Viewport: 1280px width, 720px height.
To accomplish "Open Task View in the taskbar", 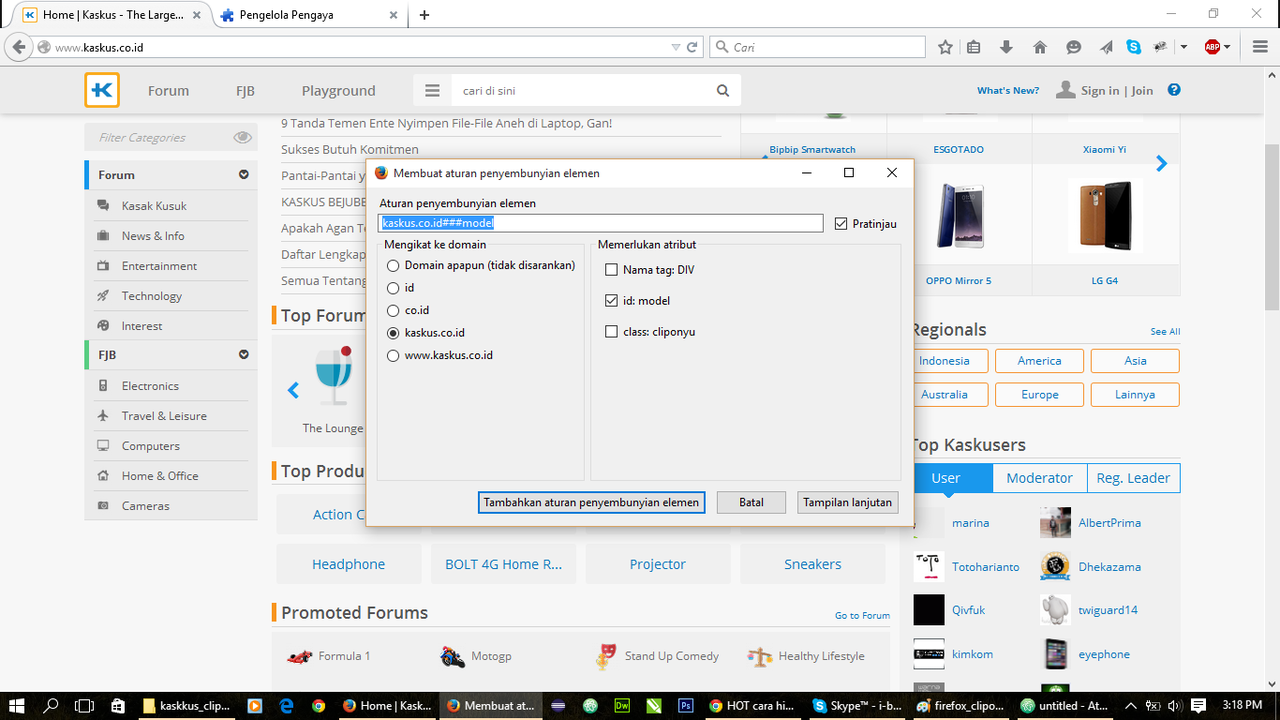I will [85, 705].
